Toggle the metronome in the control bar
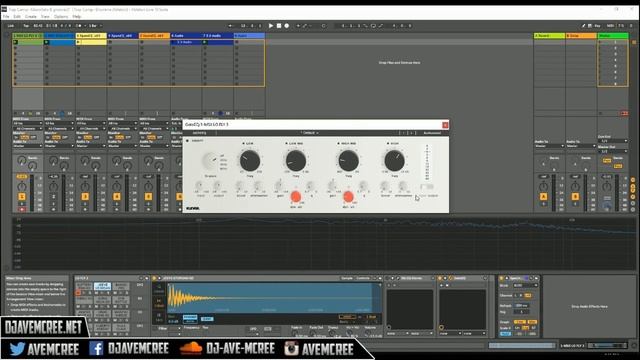640x360 pixels. pyautogui.click(x=79, y=26)
